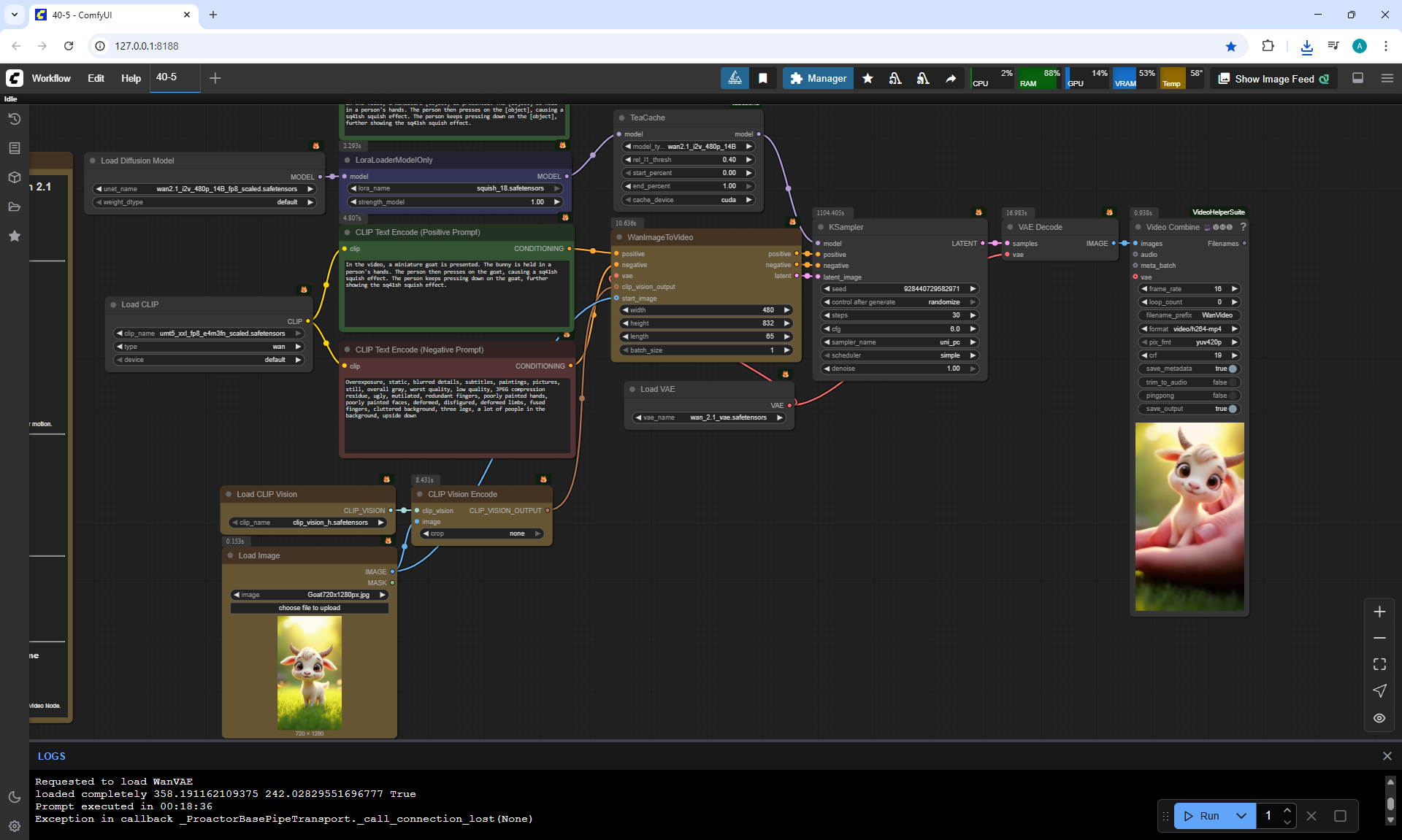The image size is (1402, 840).
Task: Open the Help menu
Action: (x=131, y=78)
